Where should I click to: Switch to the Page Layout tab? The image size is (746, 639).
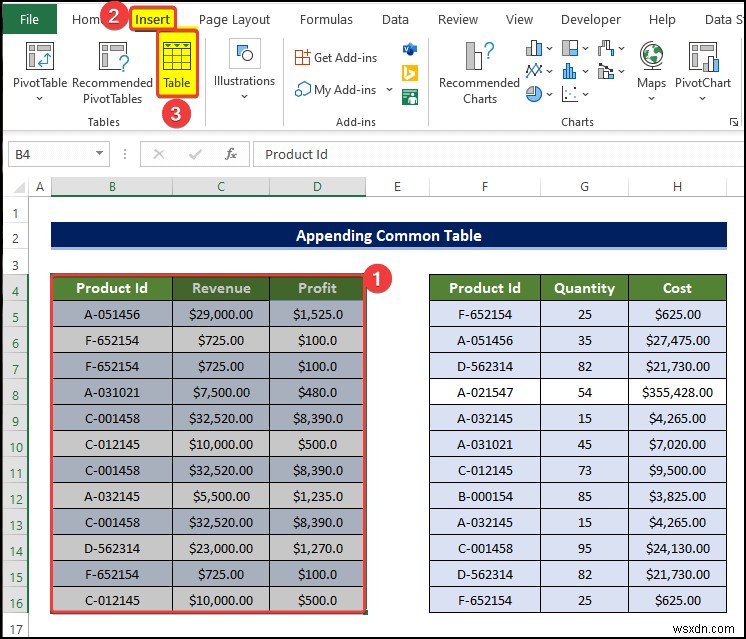point(234,20)
